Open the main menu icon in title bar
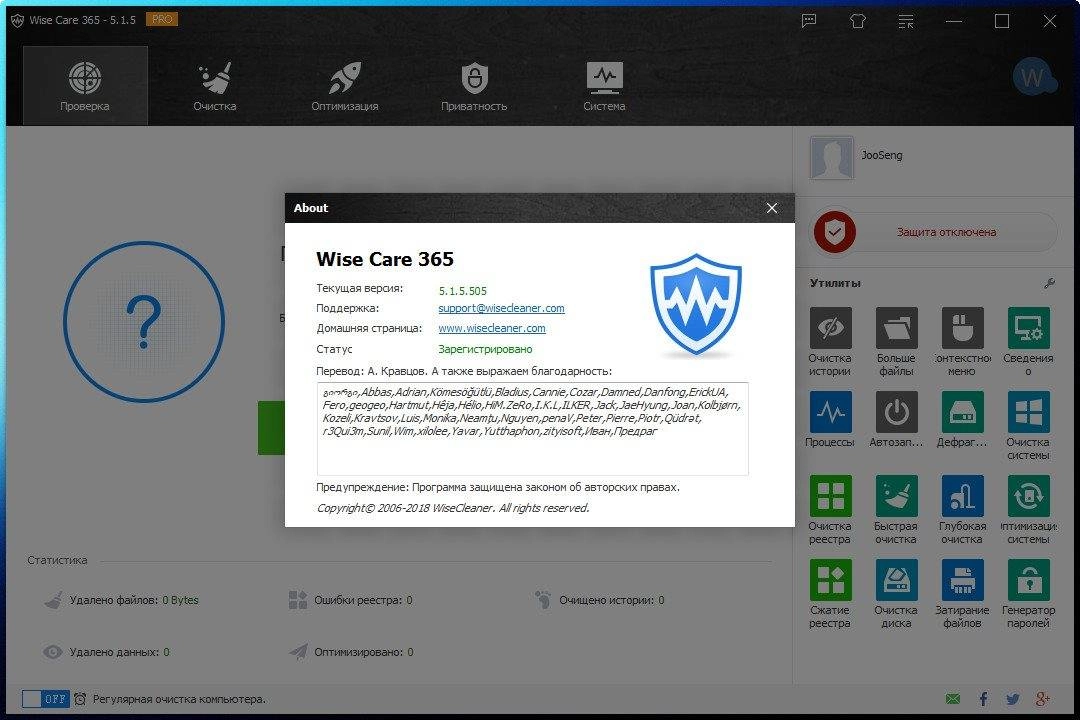The width and height of the screenshot is (1080, 720). (906, 21)
